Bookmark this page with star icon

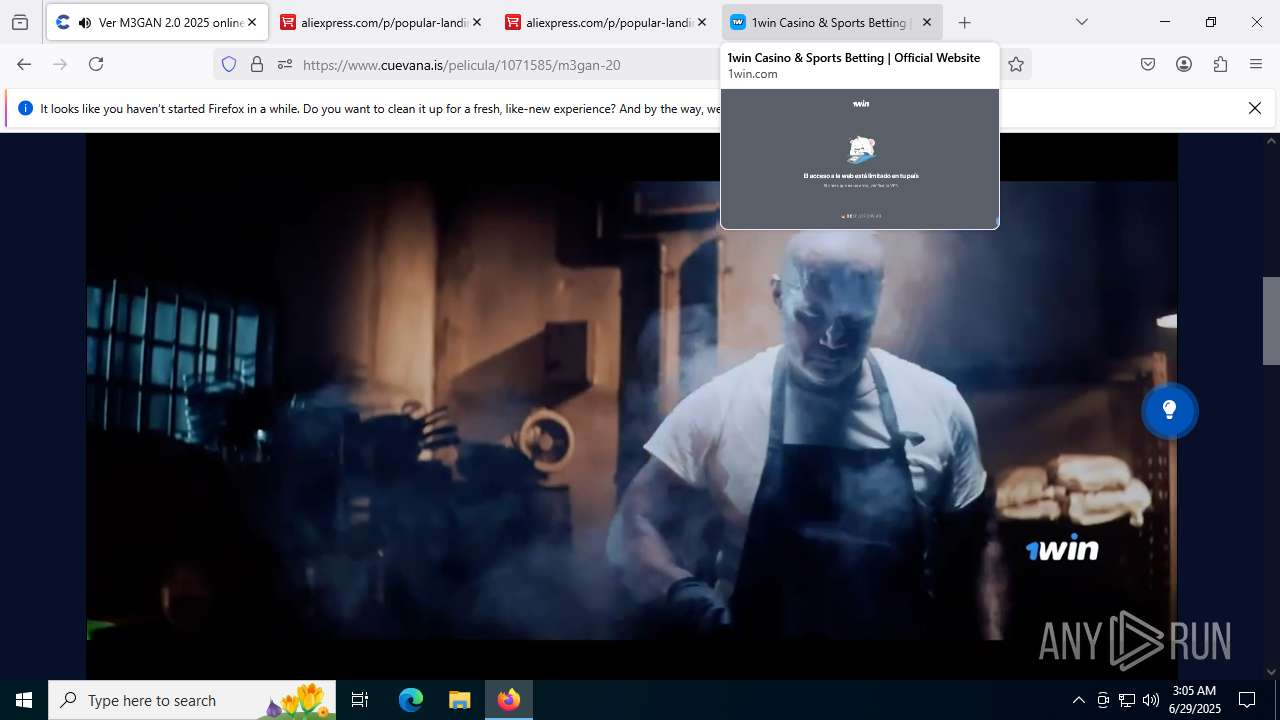coord(1016,64)
